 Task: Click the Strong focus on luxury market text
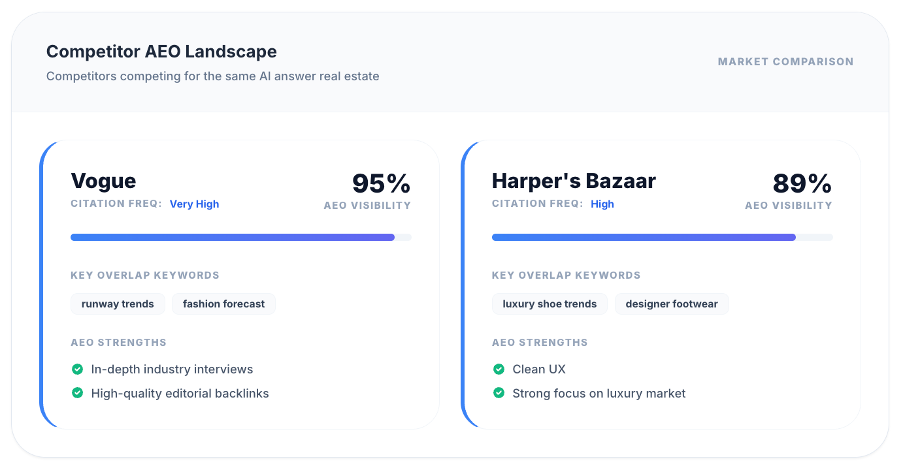click(599, 393)
